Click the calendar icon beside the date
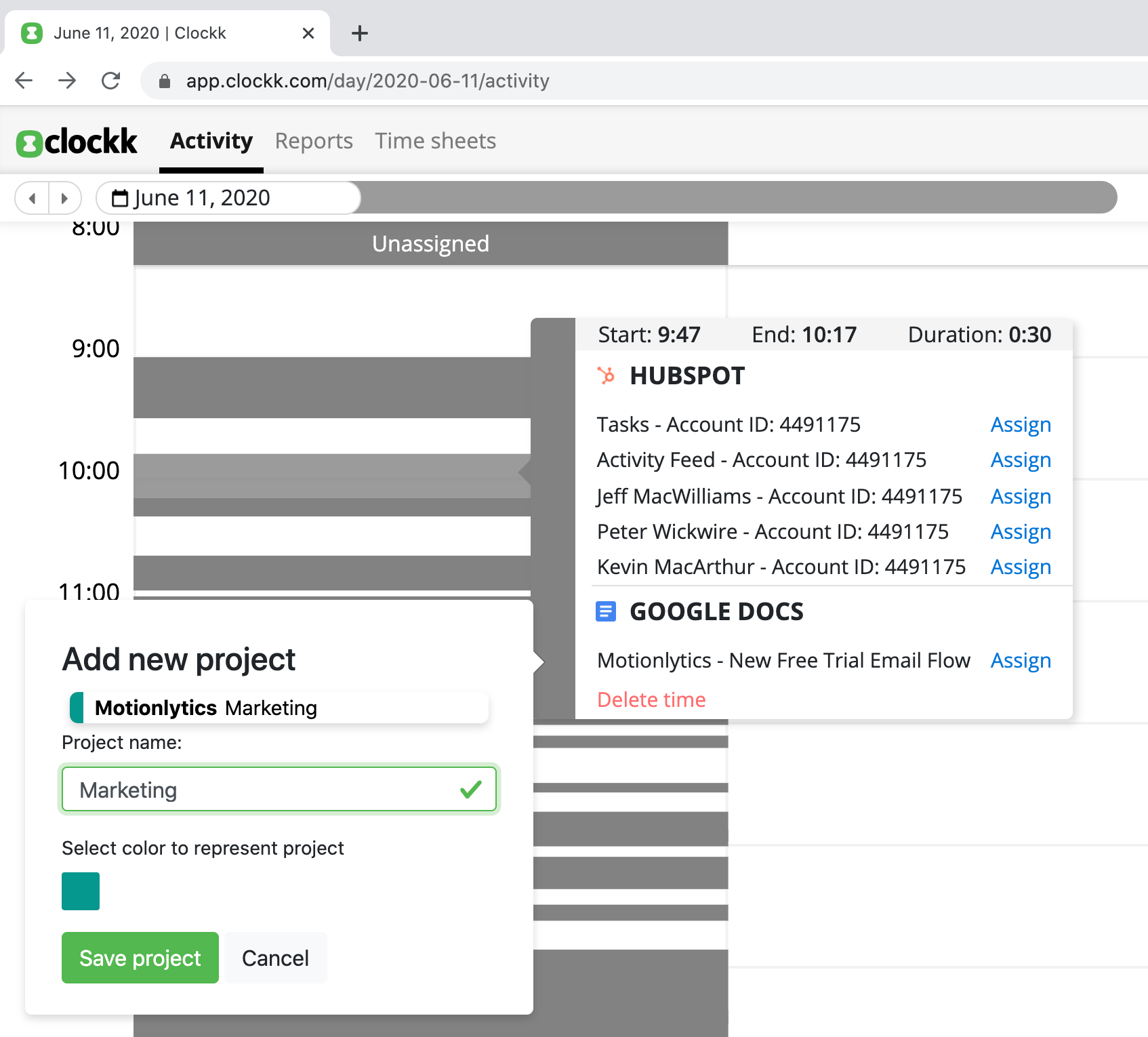Viewport: 1148px width, 1037px height. (x=120, y=199)
